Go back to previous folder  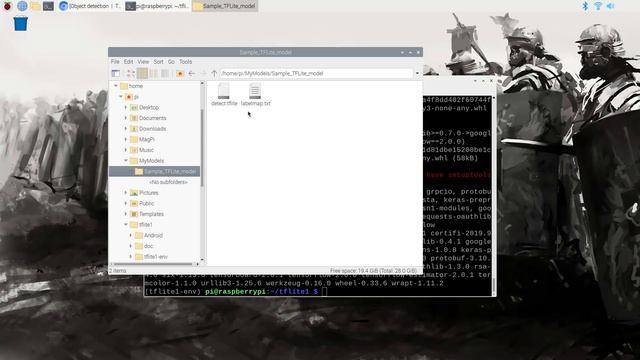click(191, 73)
